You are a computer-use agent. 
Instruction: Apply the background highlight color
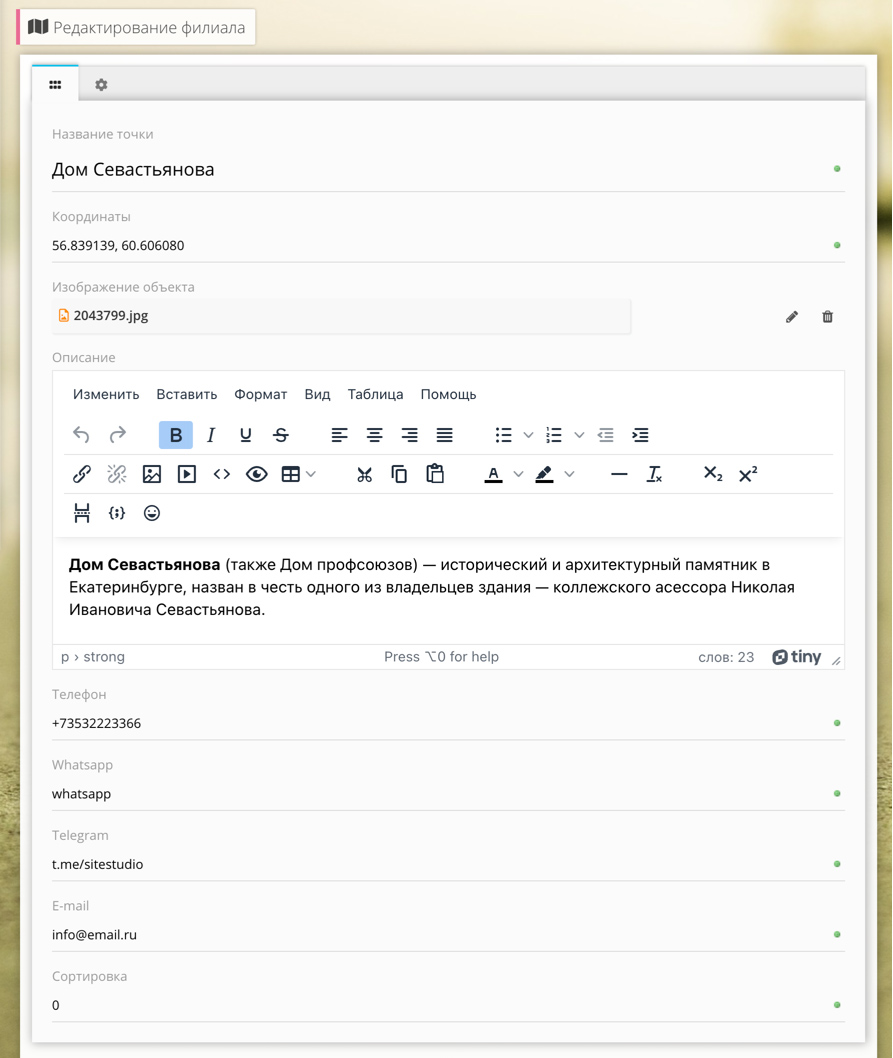click(544, 474)
